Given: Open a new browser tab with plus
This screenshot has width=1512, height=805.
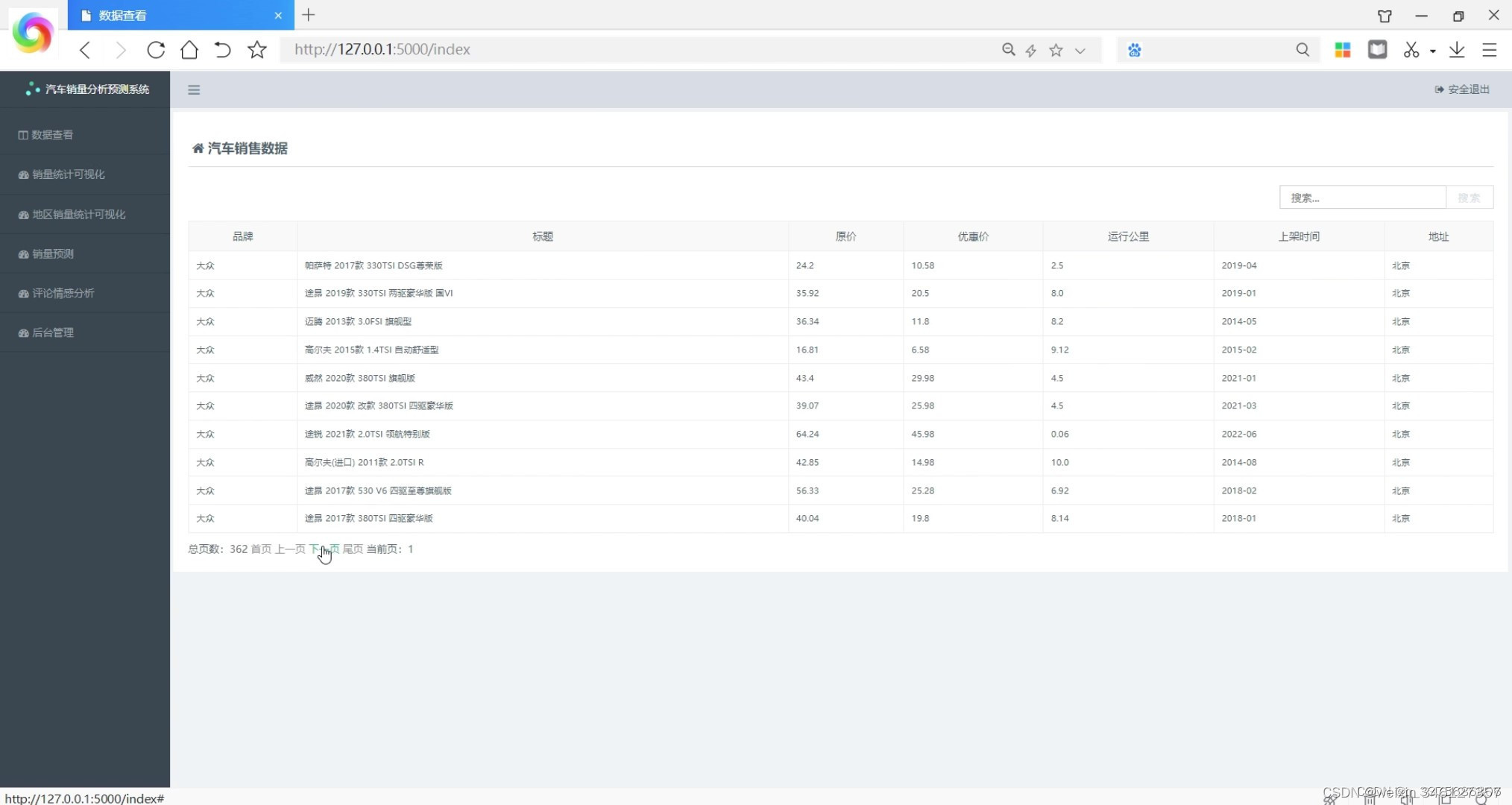Looking at the screenshot, I should point(309,15).
